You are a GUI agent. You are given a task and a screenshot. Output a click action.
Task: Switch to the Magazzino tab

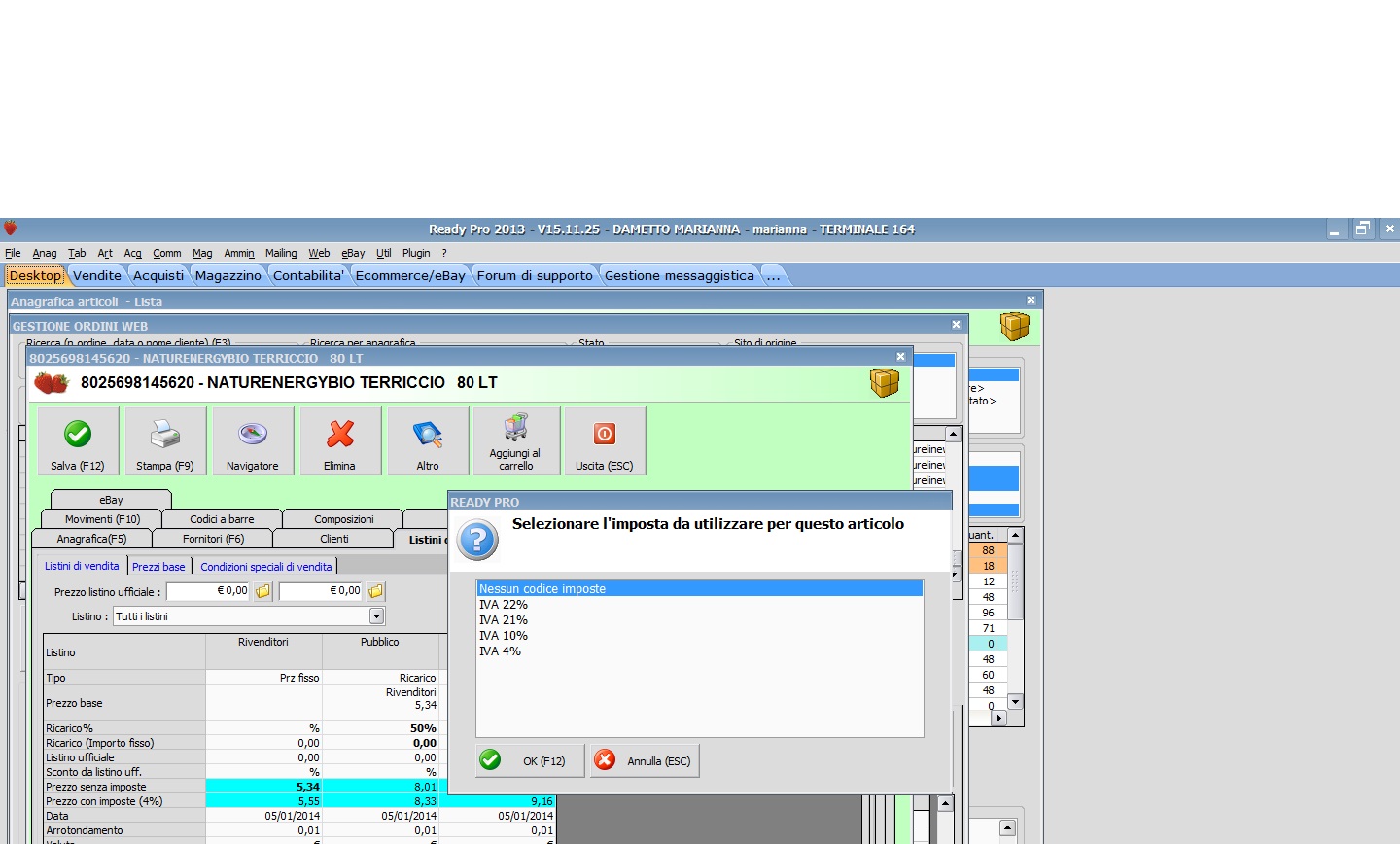[228, 276]
